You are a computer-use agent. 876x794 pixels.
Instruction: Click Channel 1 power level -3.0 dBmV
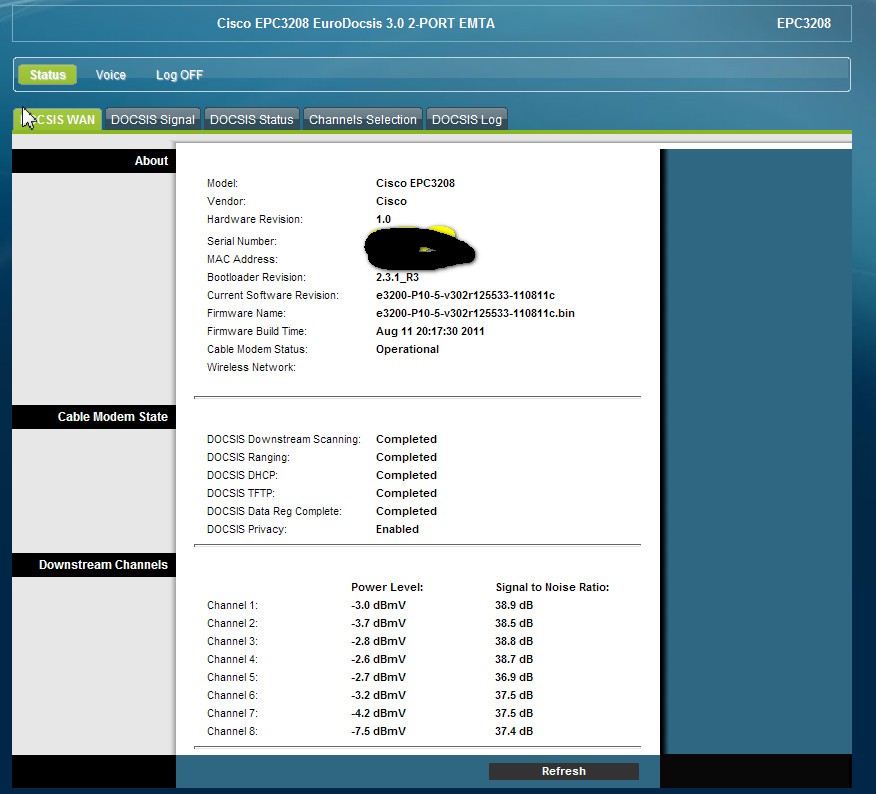click(378, 605)
